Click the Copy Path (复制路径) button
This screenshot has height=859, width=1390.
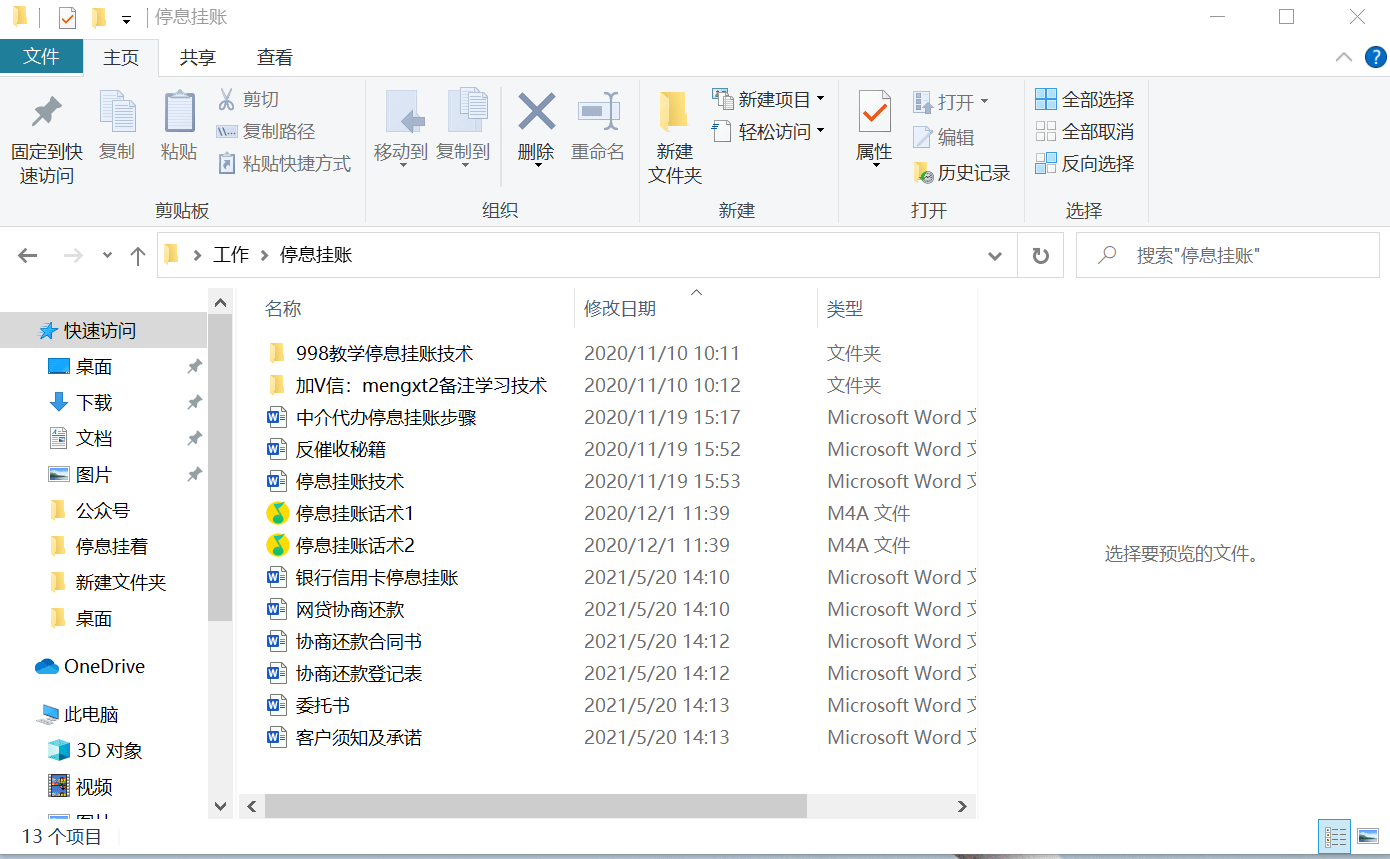pyautogui.click(x=267, y=132)
